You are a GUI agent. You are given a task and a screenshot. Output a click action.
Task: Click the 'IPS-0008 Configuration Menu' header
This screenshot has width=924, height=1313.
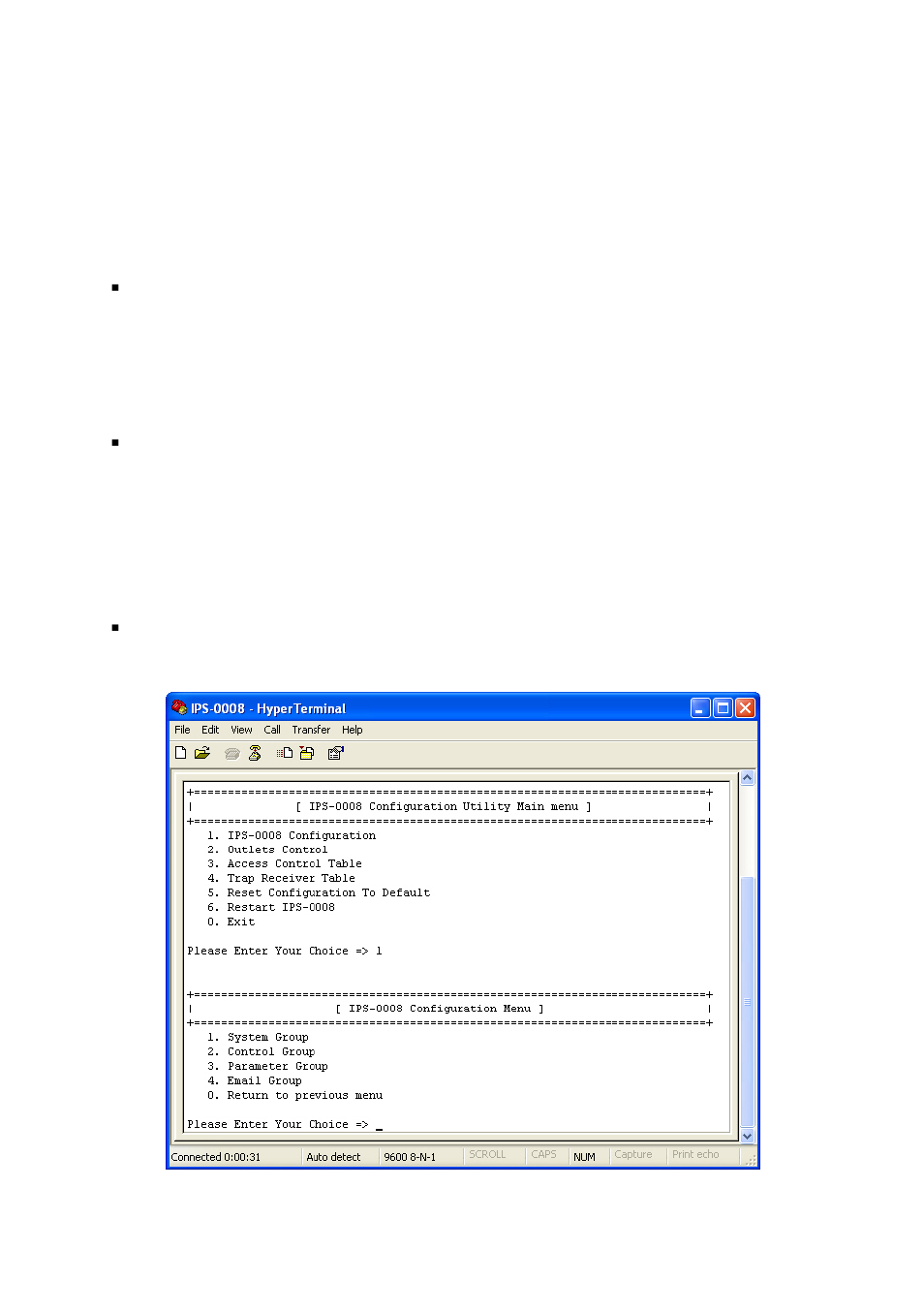click(440, 1009)
